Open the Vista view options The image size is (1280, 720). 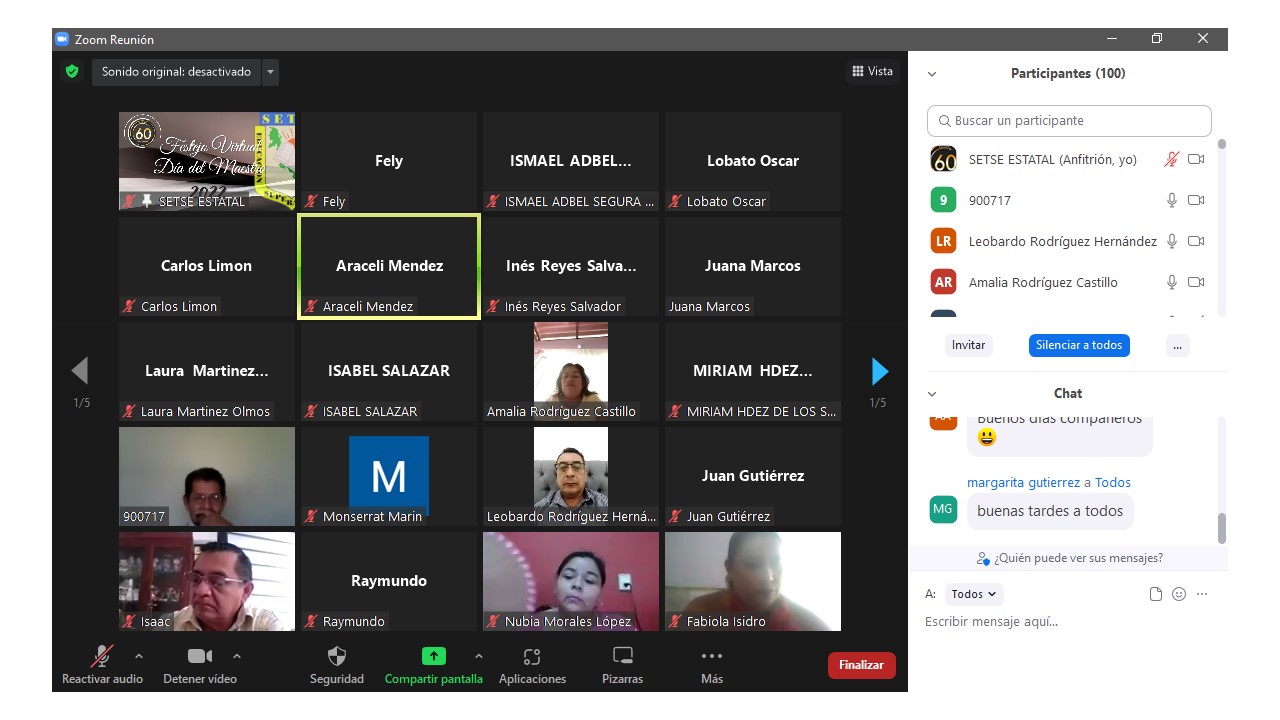click(x=872, y=71)
